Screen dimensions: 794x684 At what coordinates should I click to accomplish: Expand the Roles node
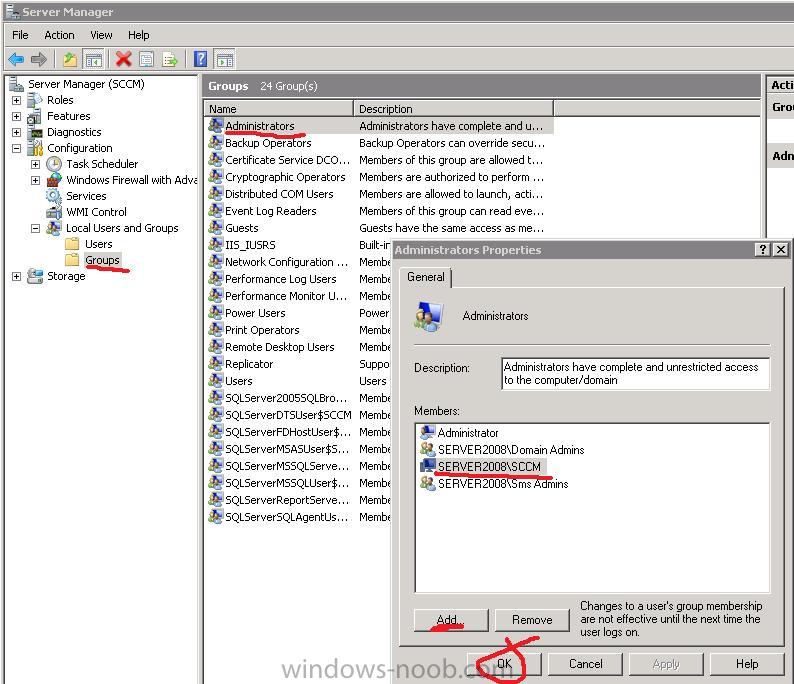[x=16, y=100]
